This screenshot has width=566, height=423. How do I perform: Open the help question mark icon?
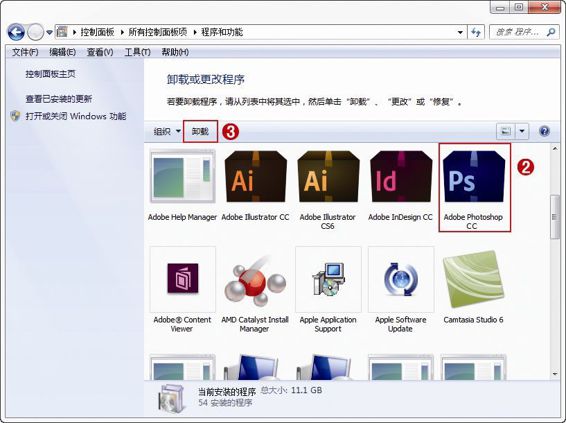coord(544,131)
